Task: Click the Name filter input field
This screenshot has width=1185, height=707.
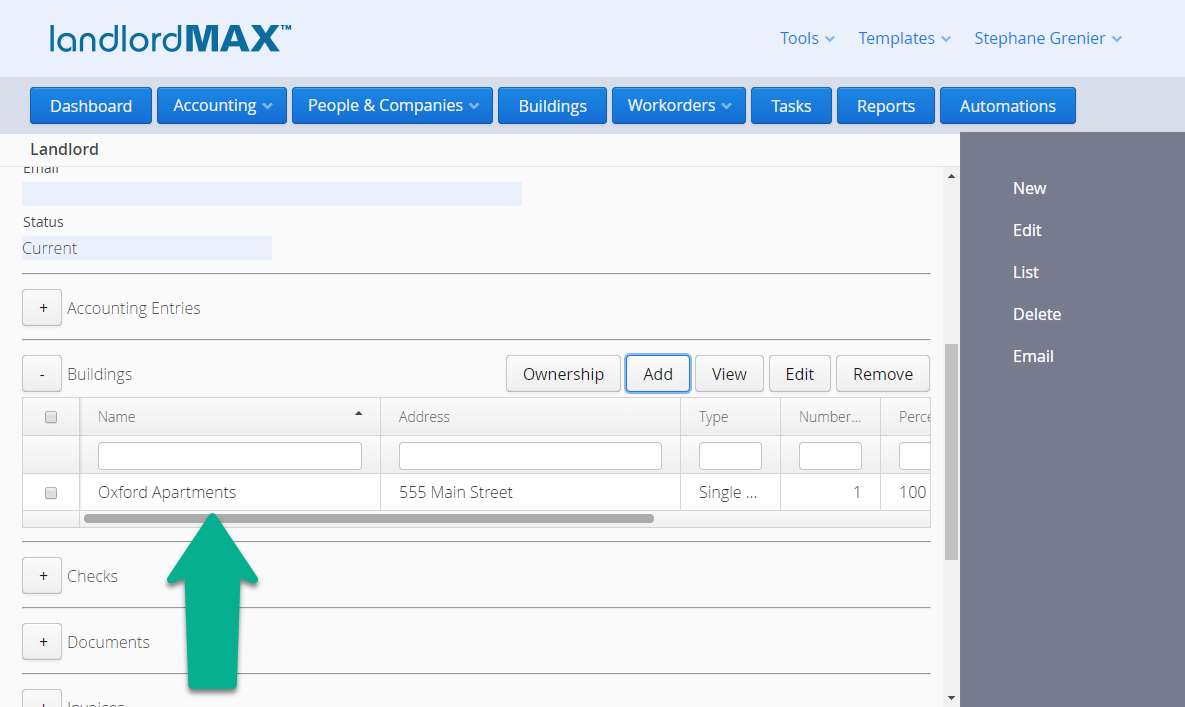Action: coord(230,455)
